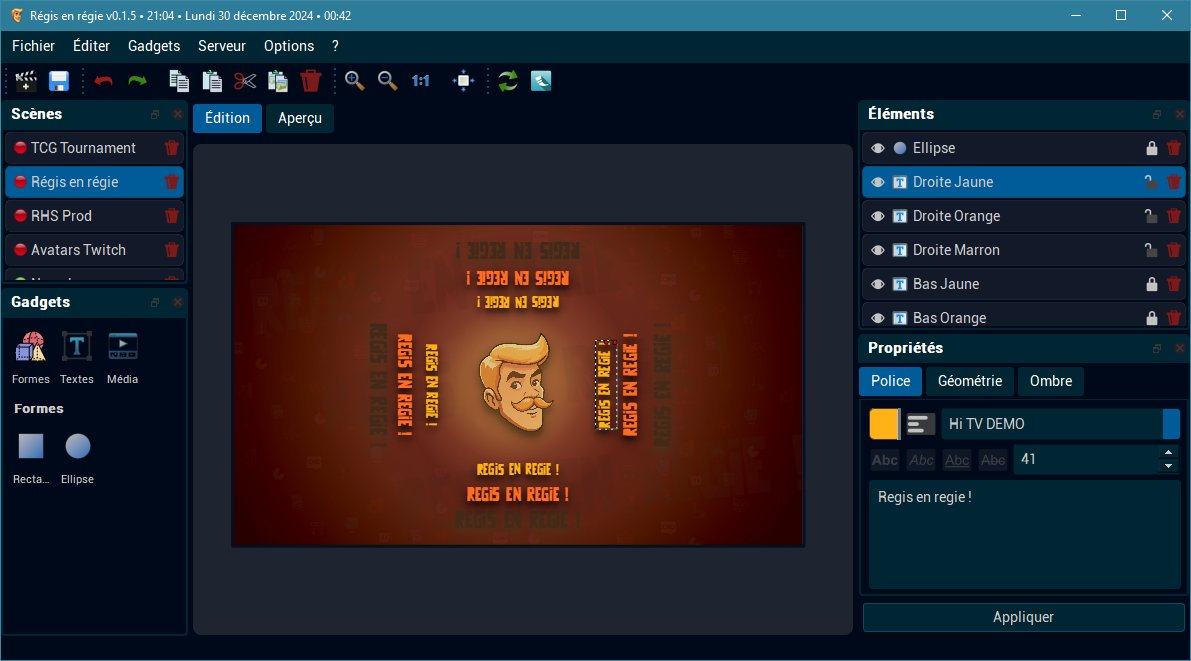
Task: Open the Éditer menu
Action: click(x=91, y=46)
